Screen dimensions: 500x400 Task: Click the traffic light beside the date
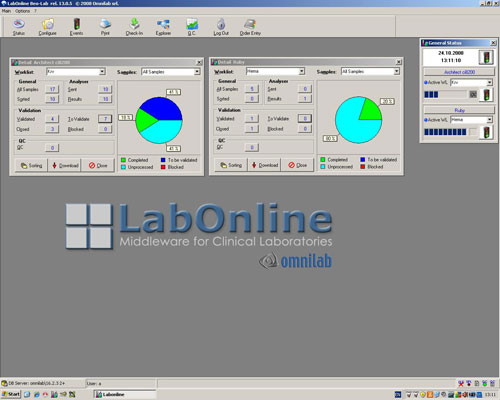pos(486,57)
